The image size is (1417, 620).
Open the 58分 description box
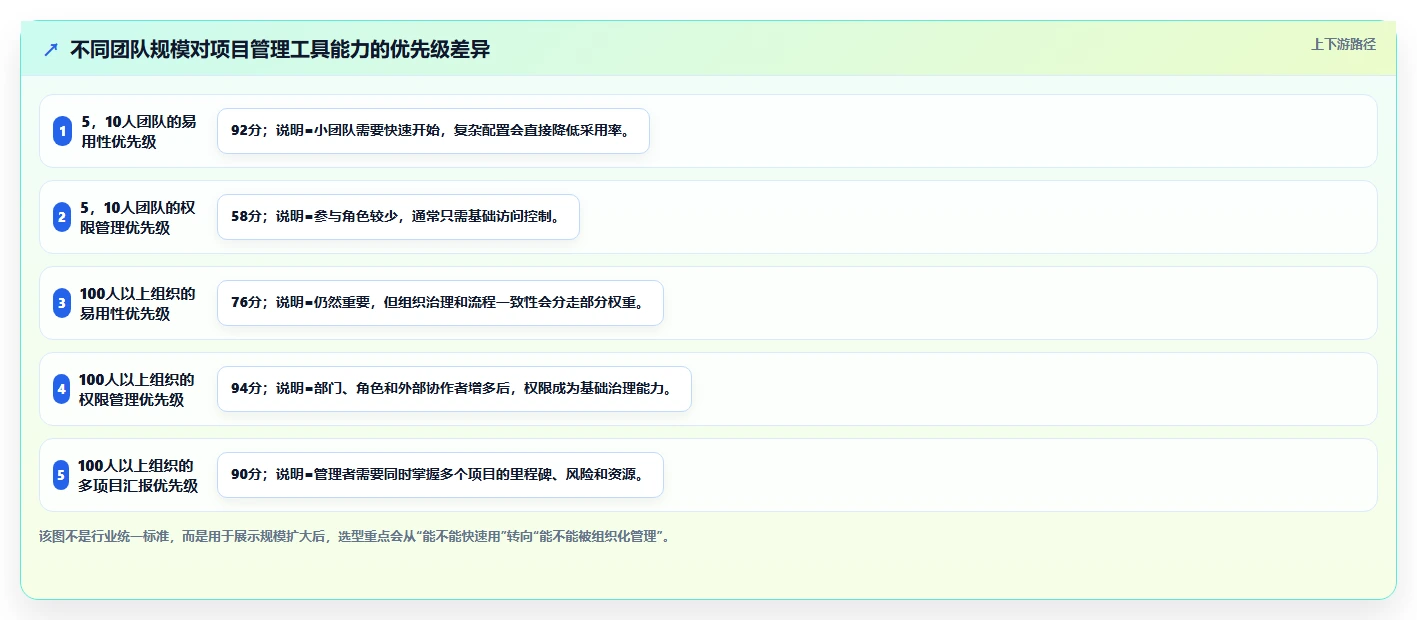pos(398,217)
